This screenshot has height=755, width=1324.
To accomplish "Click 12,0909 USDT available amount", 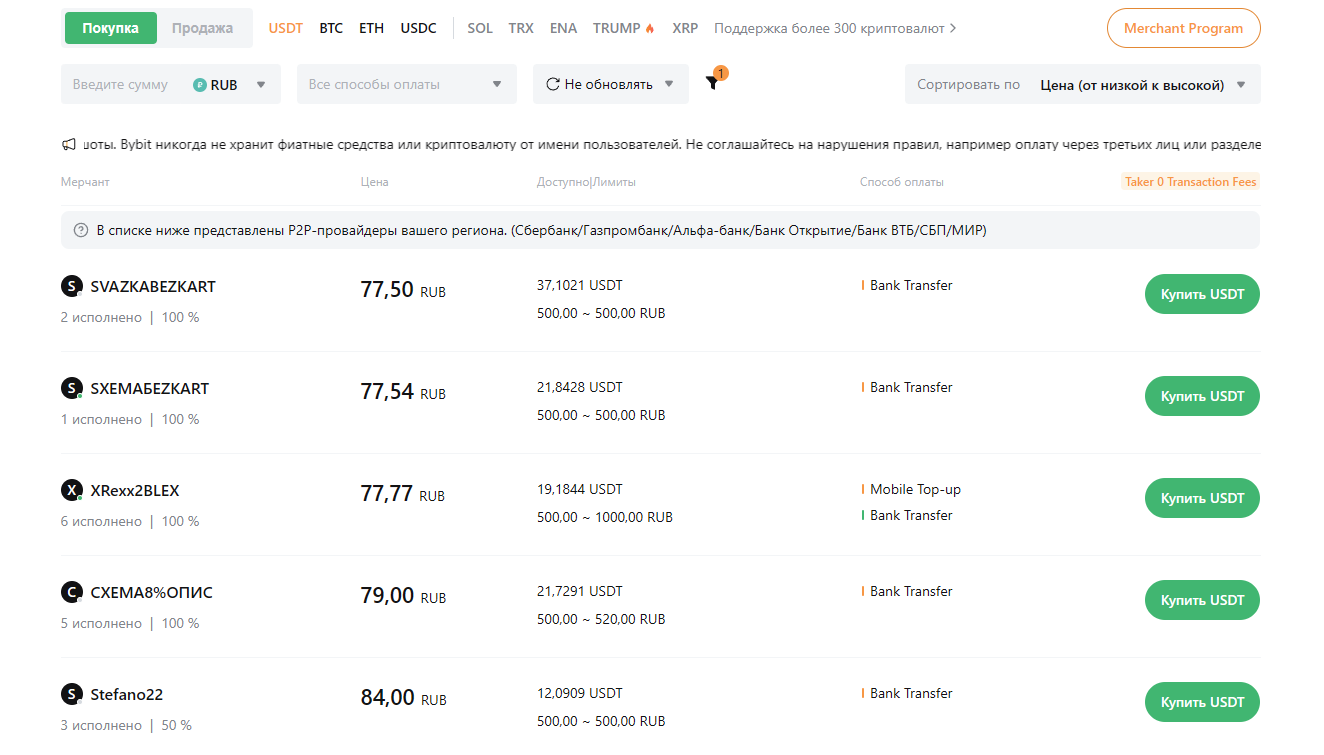I will pyautogui.click(x=580, y=694).
